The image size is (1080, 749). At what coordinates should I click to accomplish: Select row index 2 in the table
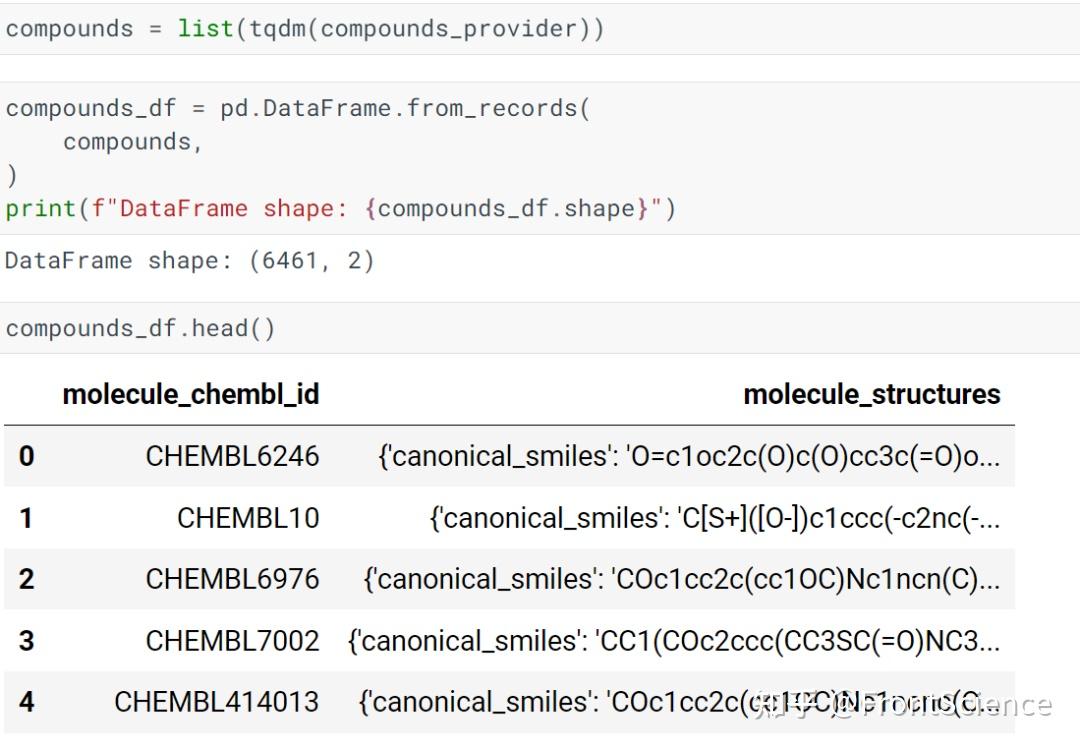26,579
